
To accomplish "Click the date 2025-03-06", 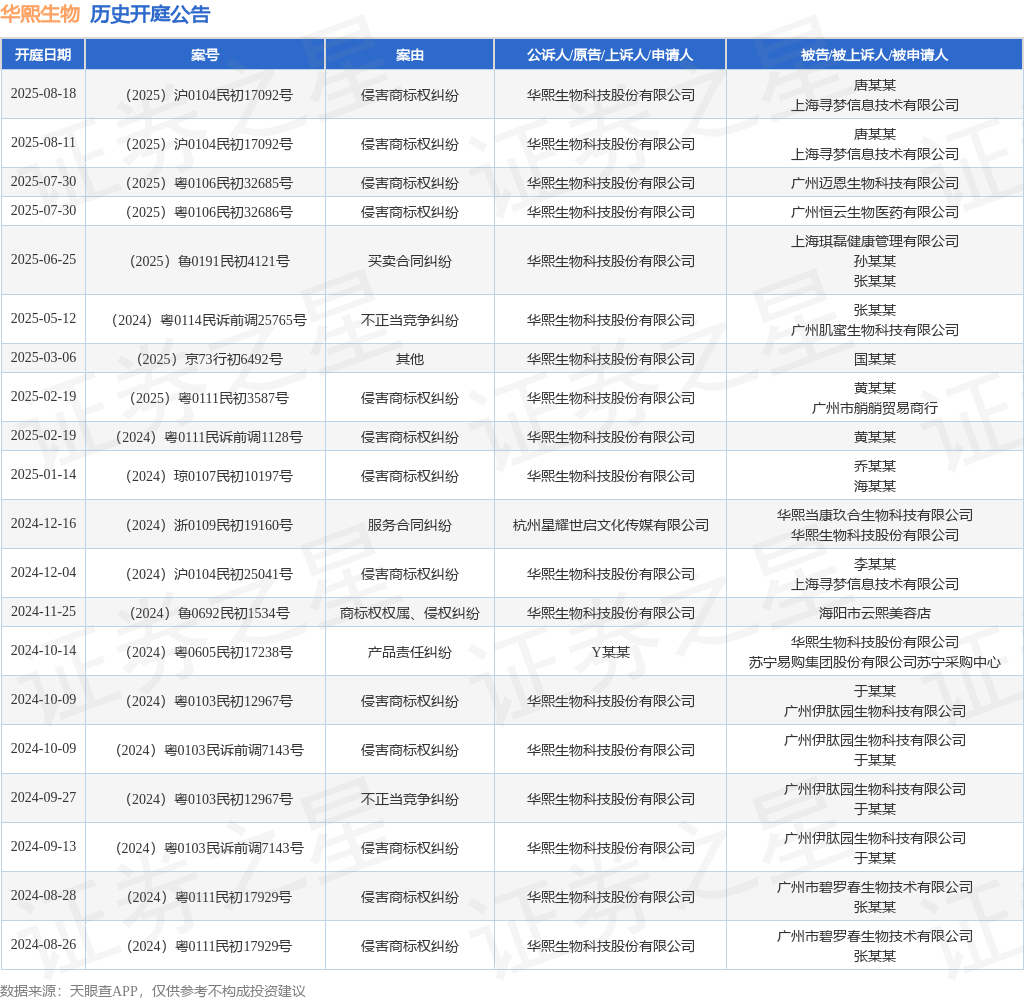I will 43,357.
